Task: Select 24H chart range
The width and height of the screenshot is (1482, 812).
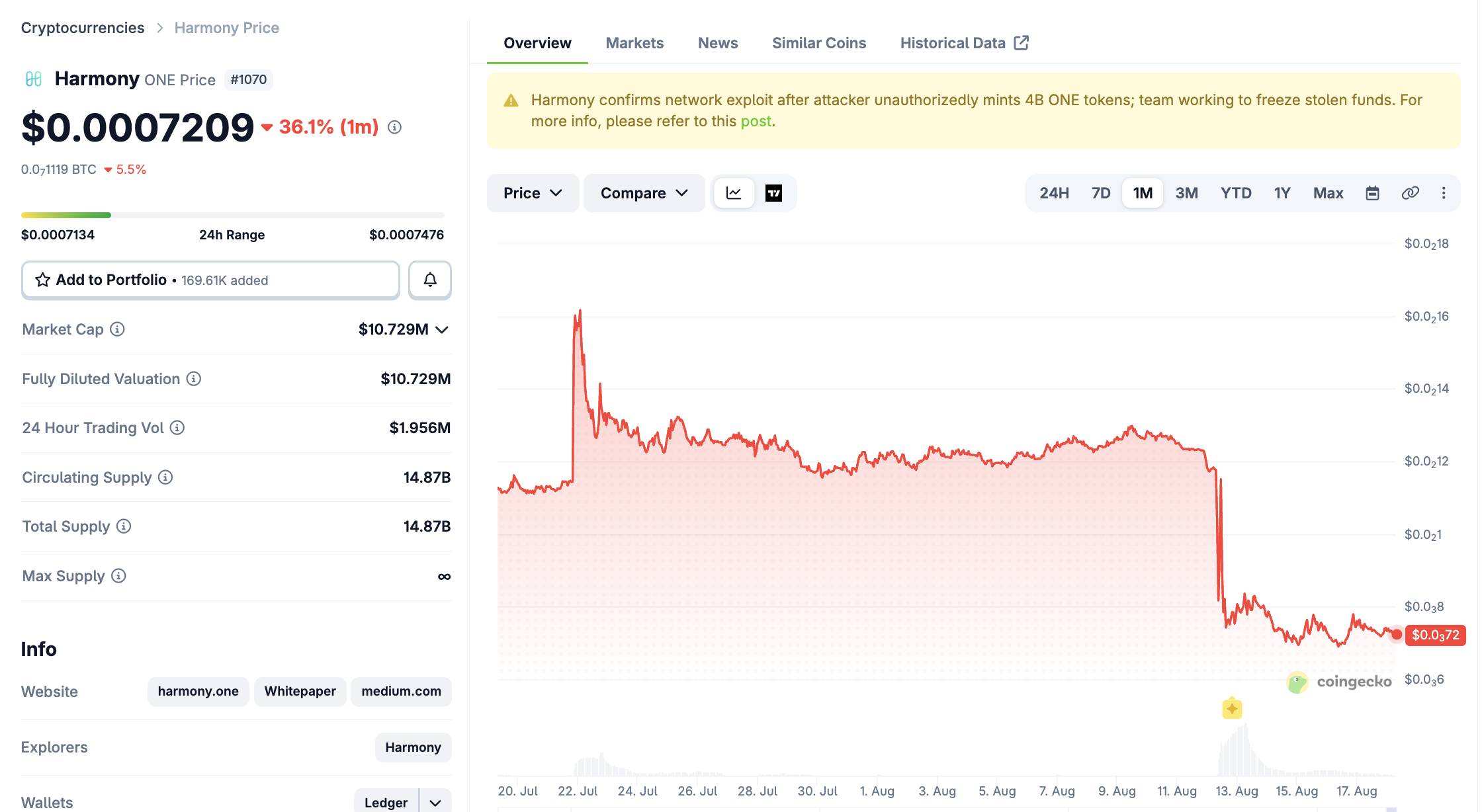Action: [x=1054, y=193]
